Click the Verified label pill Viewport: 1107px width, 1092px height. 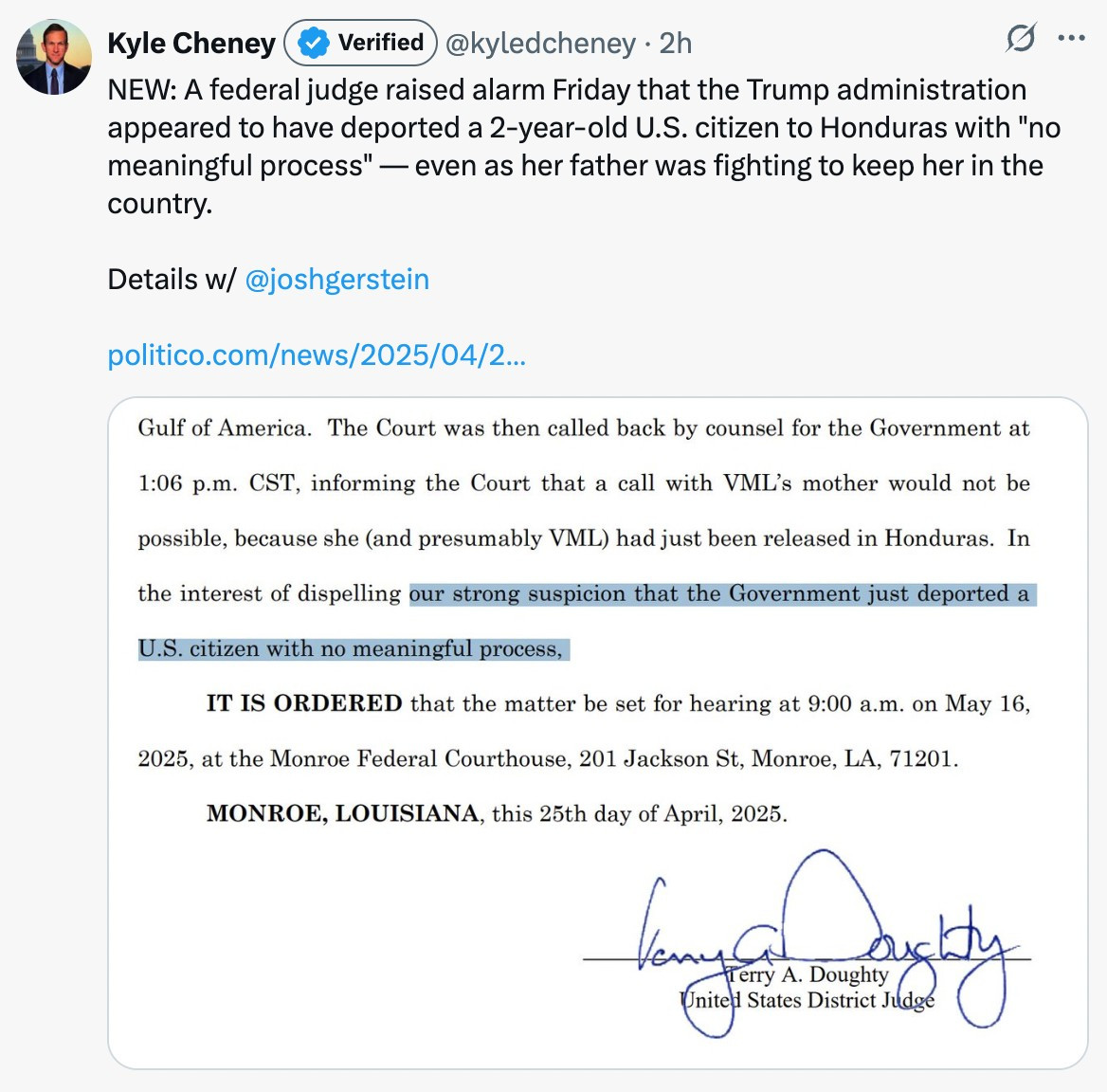(x=361, y=43)
